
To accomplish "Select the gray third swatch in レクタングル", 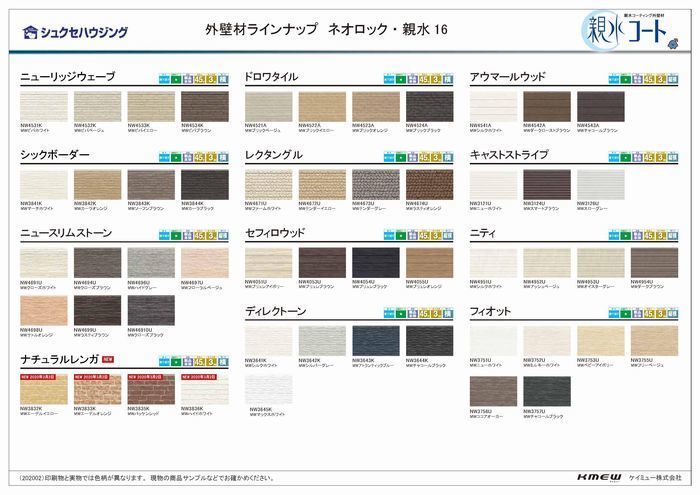I will point(376,185).
